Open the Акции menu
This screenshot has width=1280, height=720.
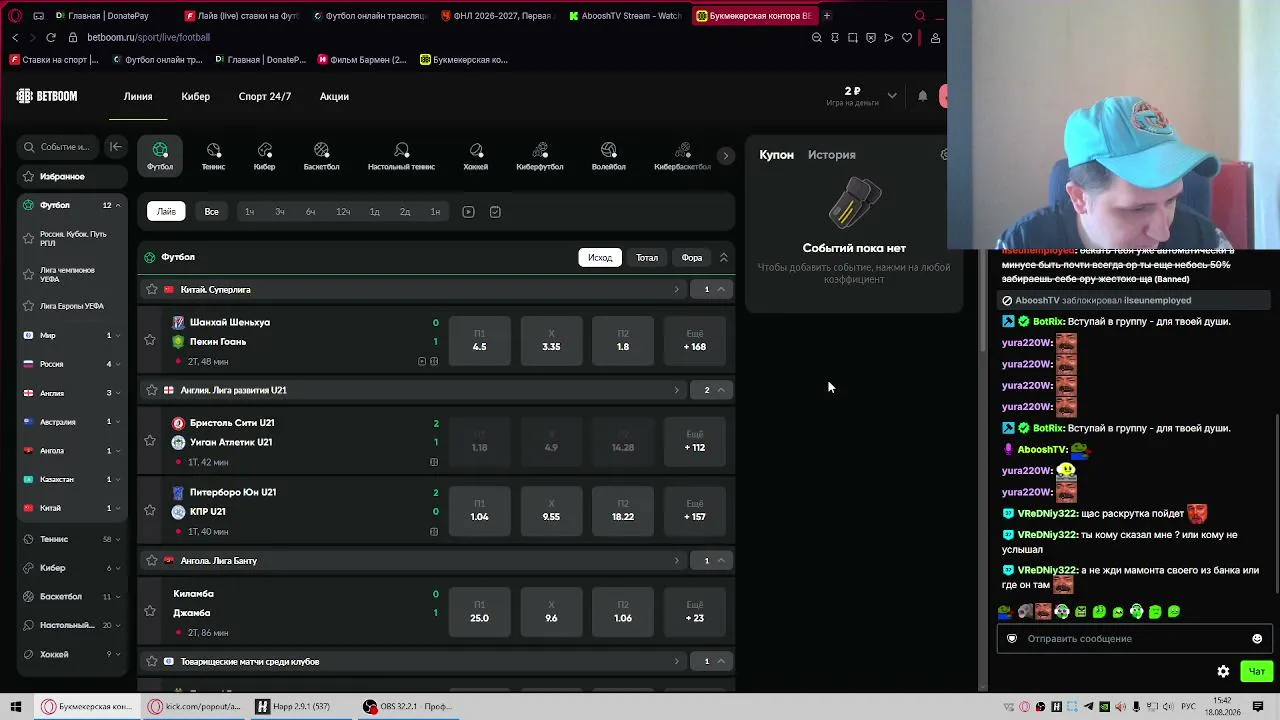(334, 97)
